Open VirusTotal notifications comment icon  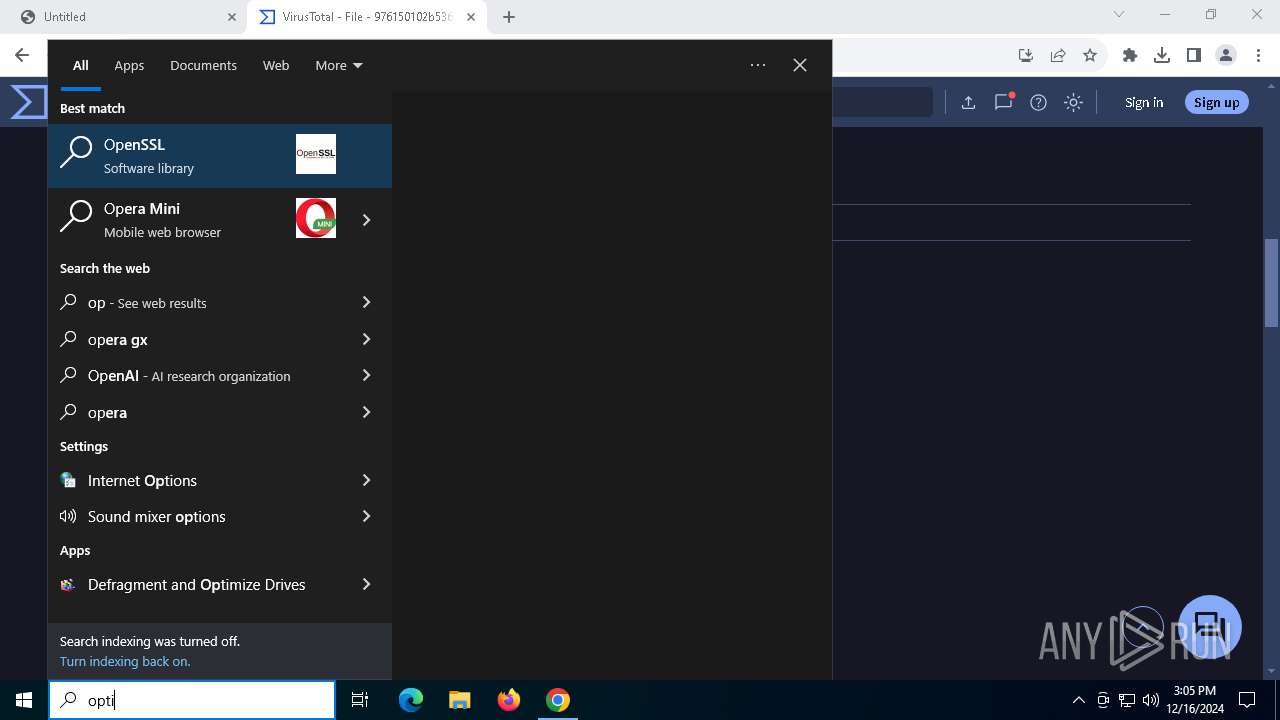click(1004, 102)
